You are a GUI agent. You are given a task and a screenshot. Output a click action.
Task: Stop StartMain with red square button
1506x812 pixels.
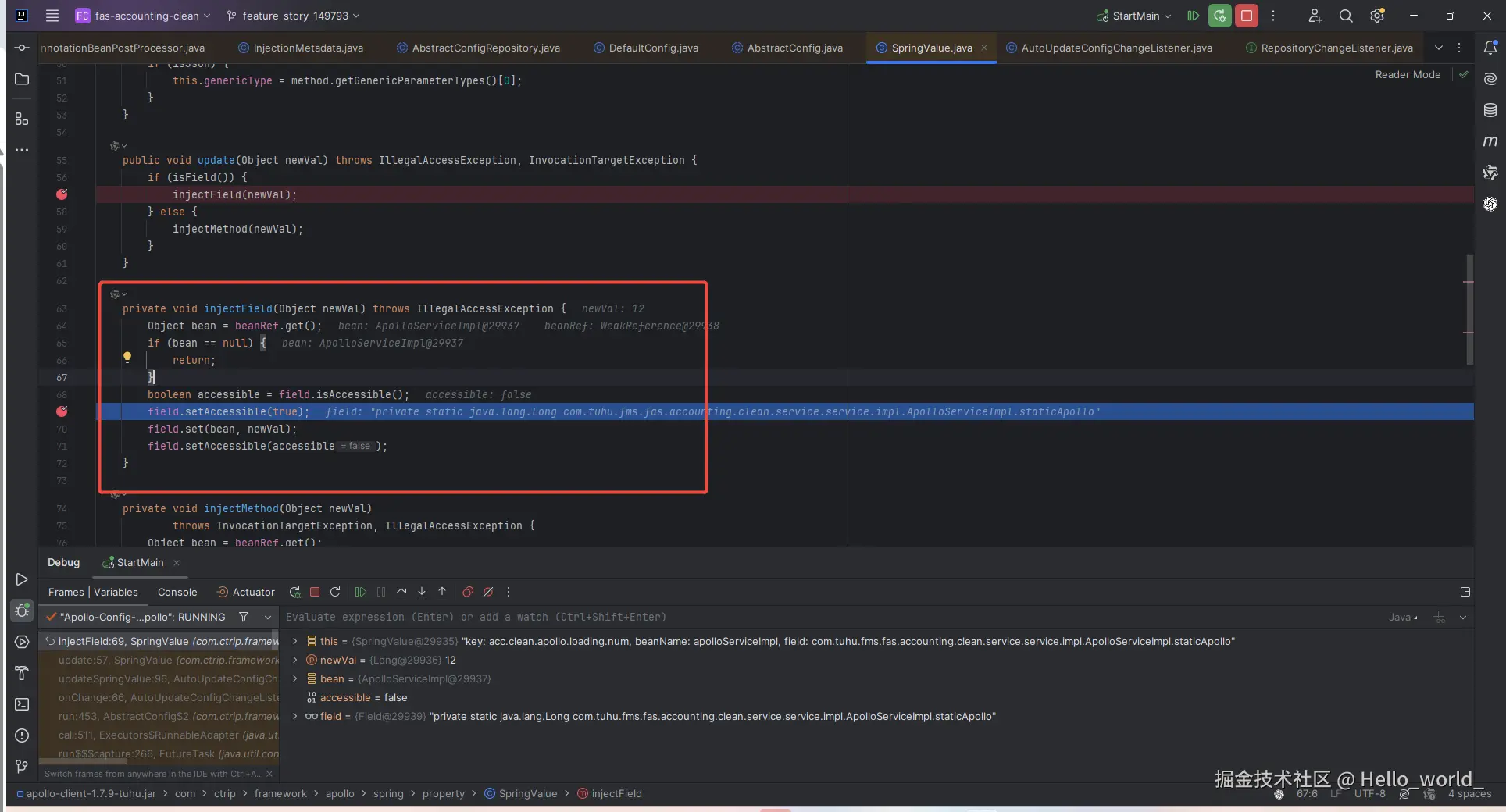coord(1247,16)
